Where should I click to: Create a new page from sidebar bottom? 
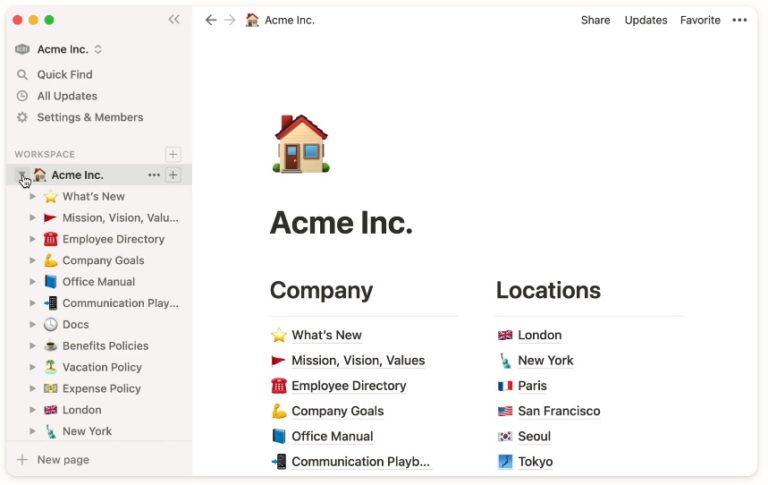(x=62, y=460)
